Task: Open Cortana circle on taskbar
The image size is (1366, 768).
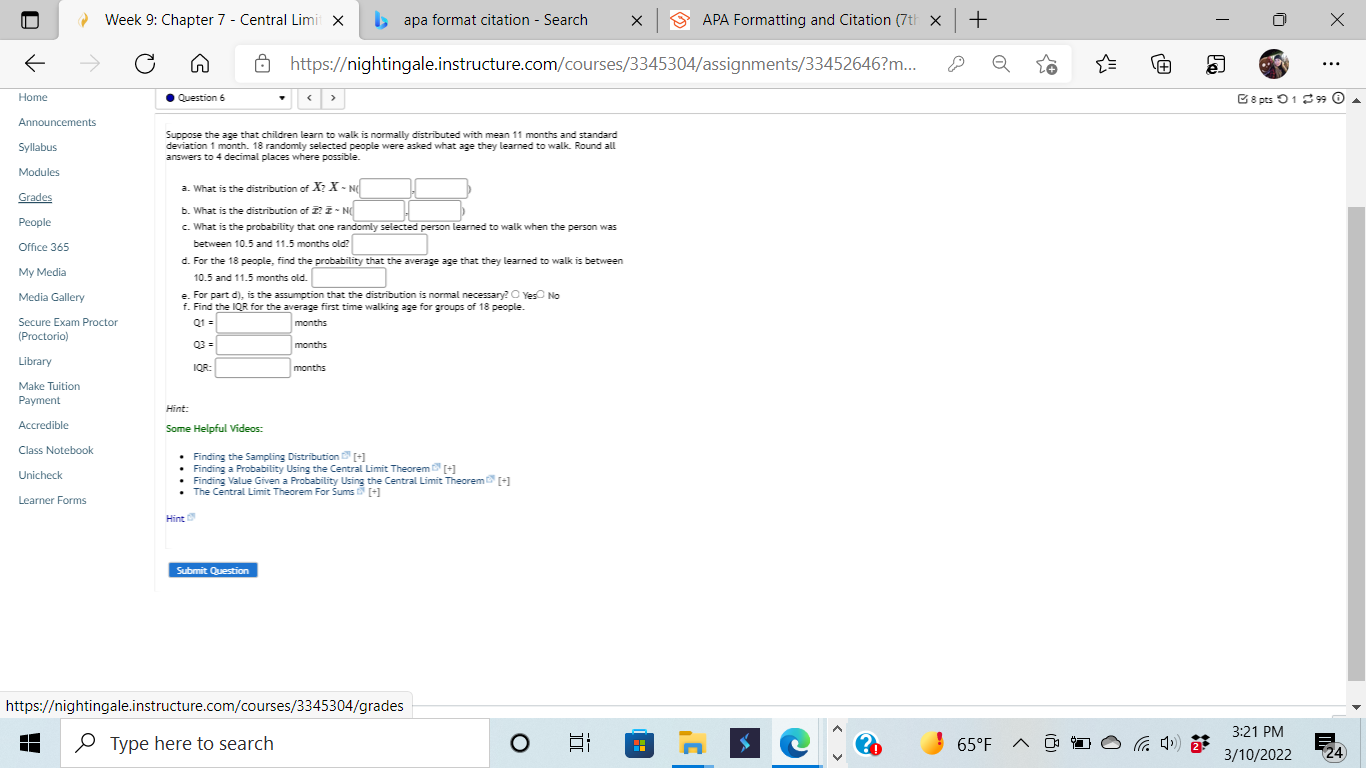Action: 518,743
